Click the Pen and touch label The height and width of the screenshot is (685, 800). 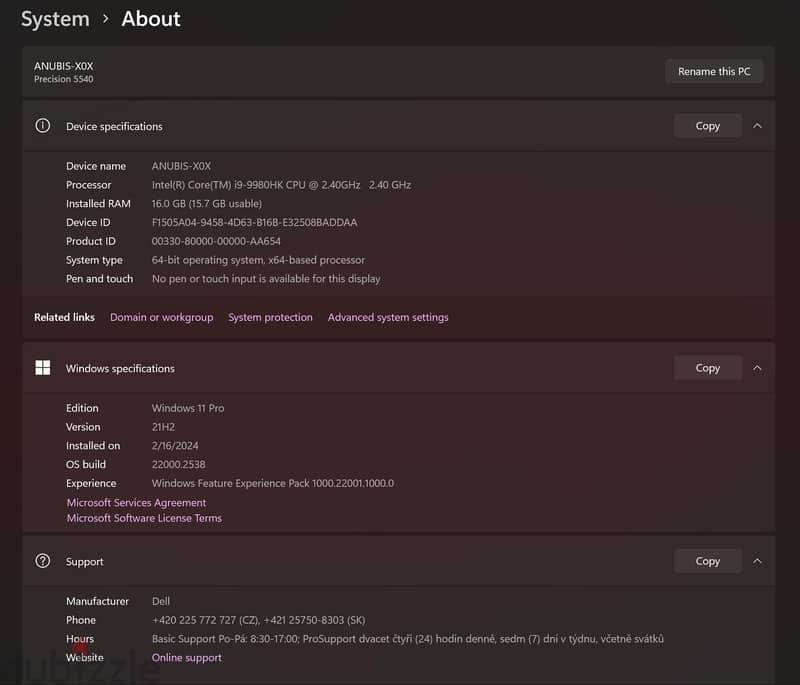pyautogui.click(x=99, y=279)
